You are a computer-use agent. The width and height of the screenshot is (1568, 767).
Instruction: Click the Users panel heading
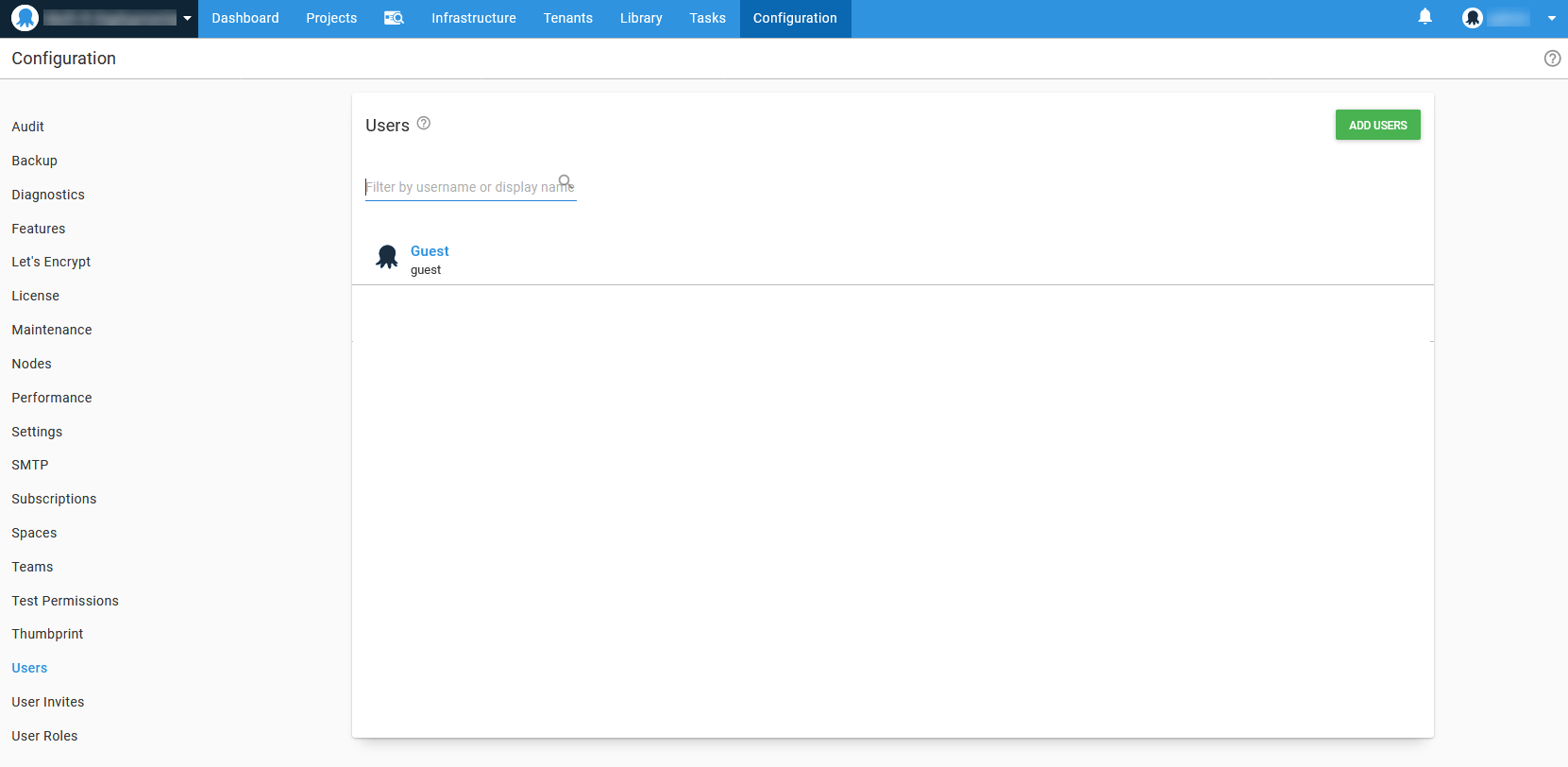point(387,126)
